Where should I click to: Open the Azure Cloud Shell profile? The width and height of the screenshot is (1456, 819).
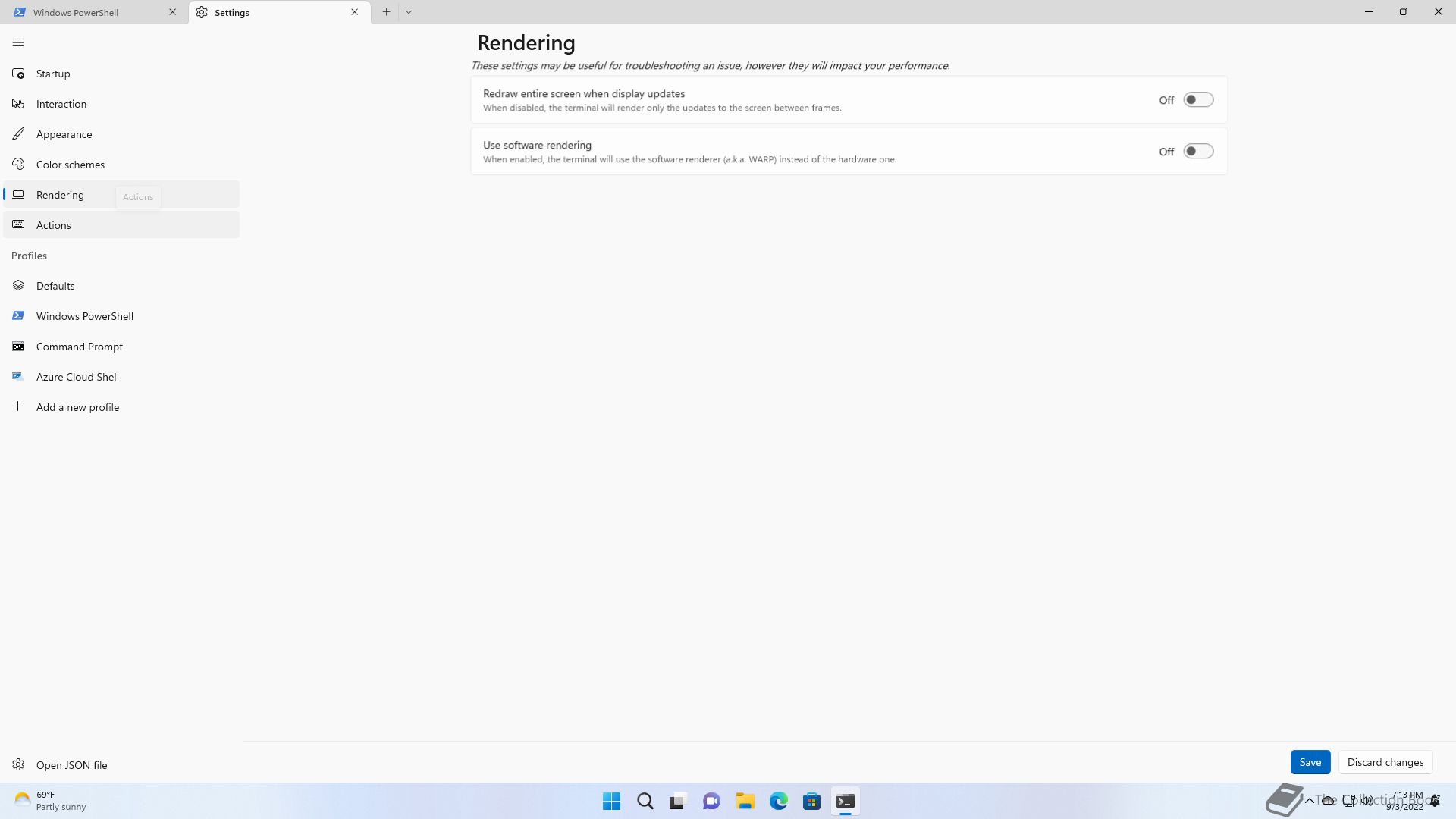[77, 377]
